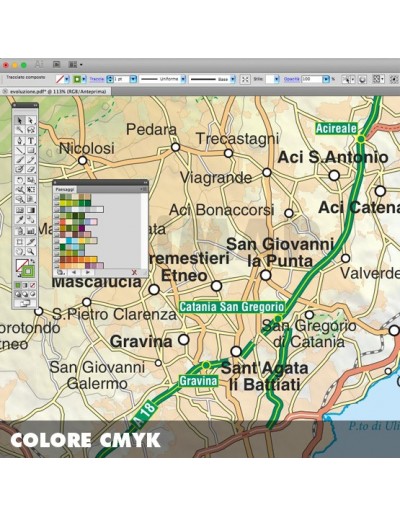
Task: Click the swatch panel title tab
Action: (65, 189)
